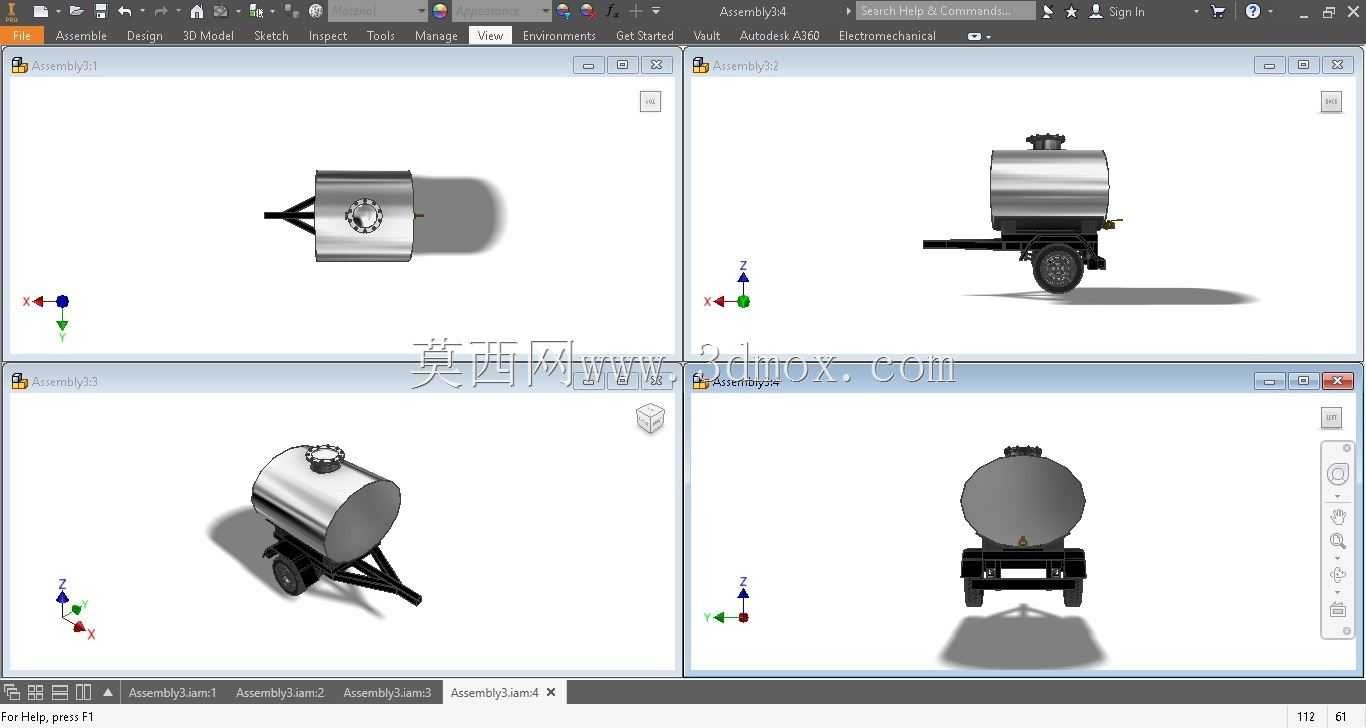Open the Autodesk App Store cart icon
The height and width of the screenshot is (728, 1366).
tap(1218, 11)
